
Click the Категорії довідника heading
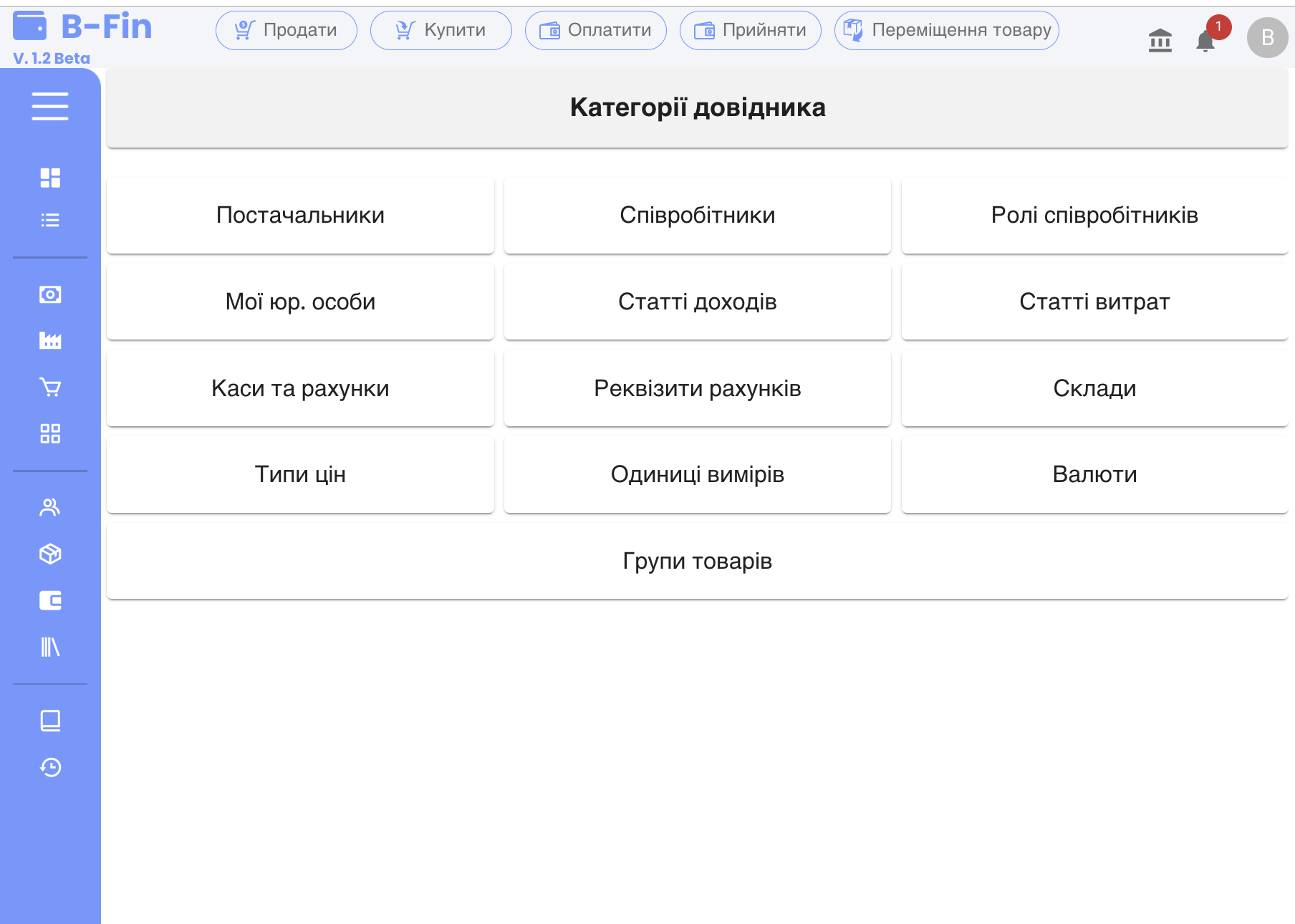698,107
